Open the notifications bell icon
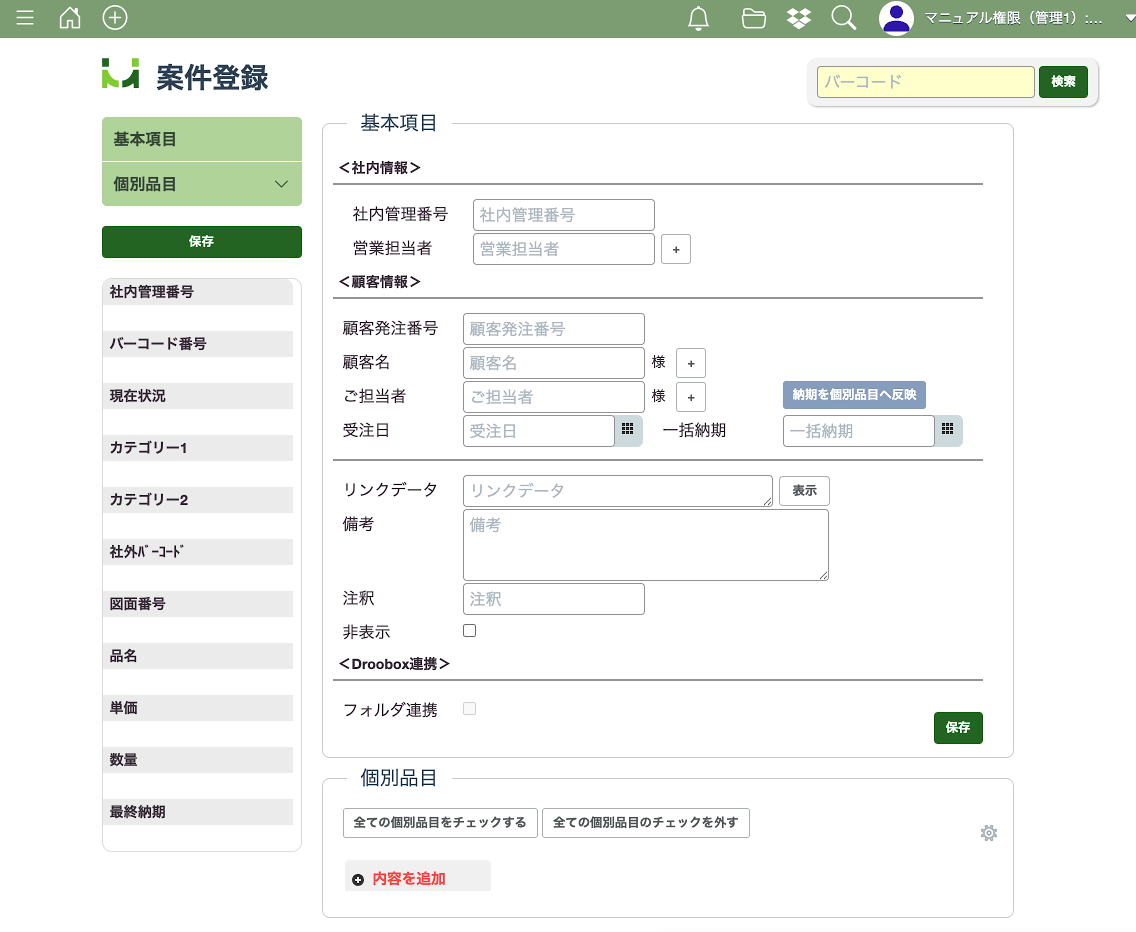 coord(699,18)
